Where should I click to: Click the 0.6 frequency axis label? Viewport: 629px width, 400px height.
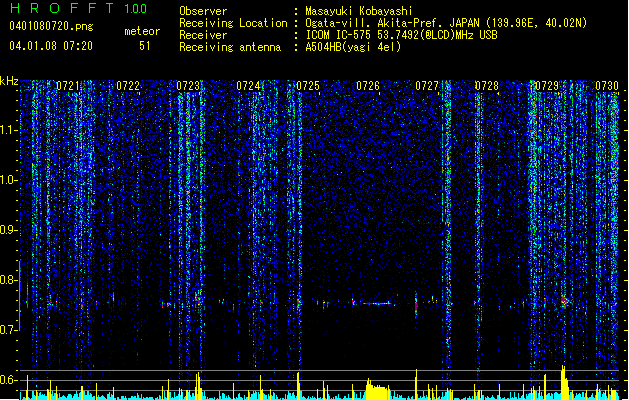pyautogui.click(x=8, y=380)
